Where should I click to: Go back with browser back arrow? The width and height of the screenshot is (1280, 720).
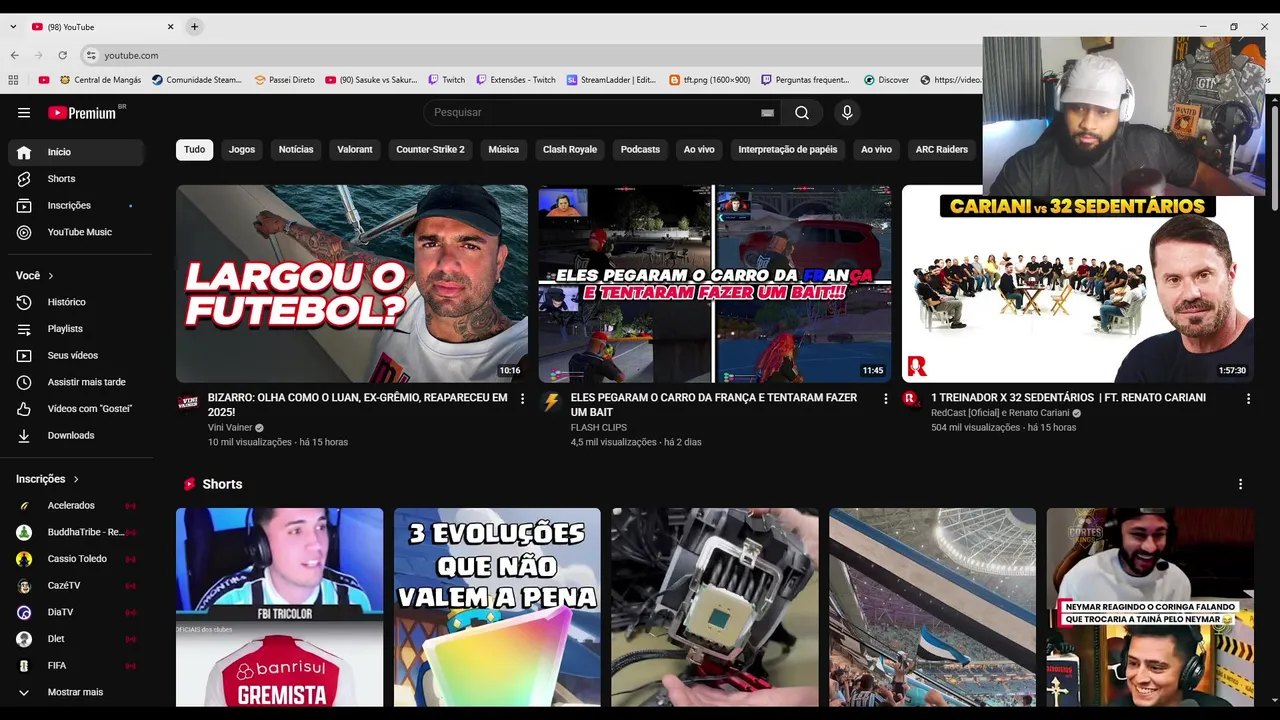click(14, 56)
